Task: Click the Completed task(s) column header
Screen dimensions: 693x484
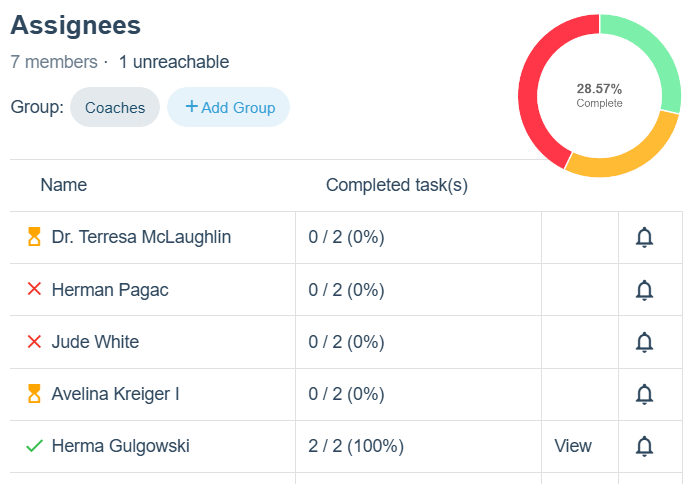Action: point(397,185)
